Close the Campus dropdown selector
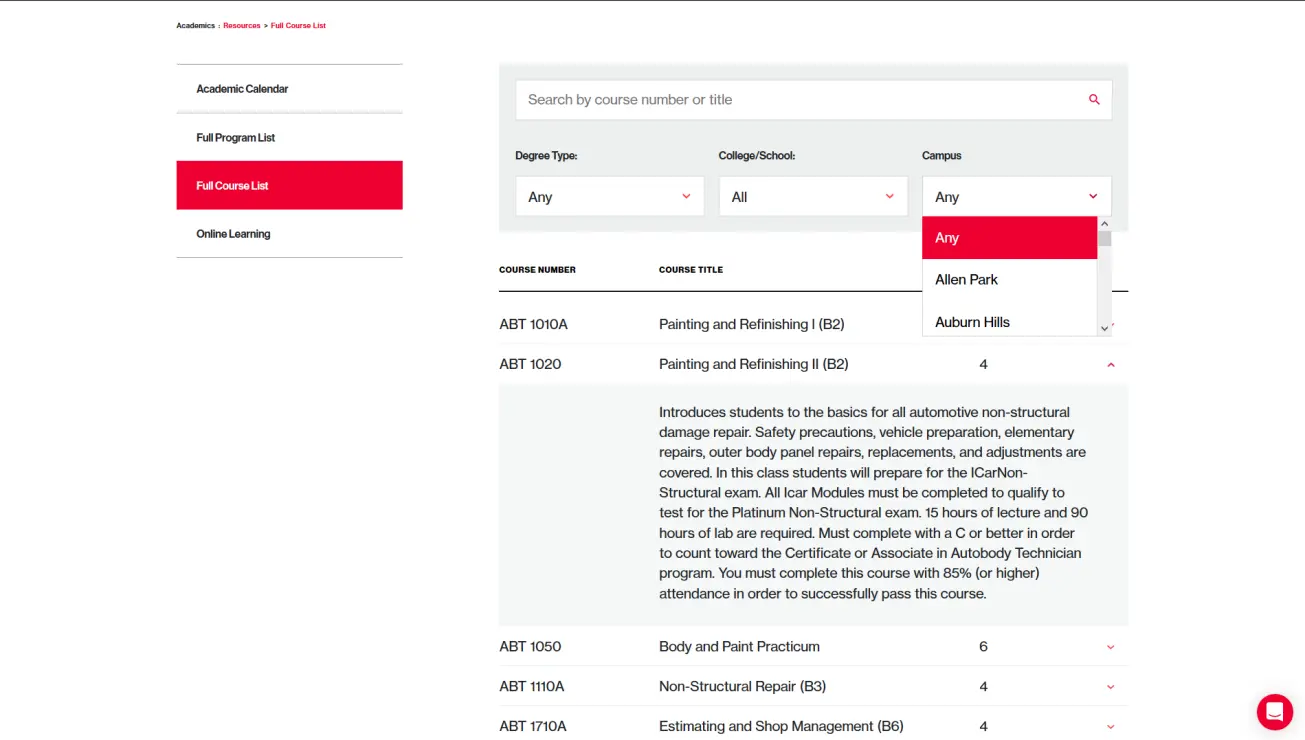 pyautogui.click(x=1015, y=197)
